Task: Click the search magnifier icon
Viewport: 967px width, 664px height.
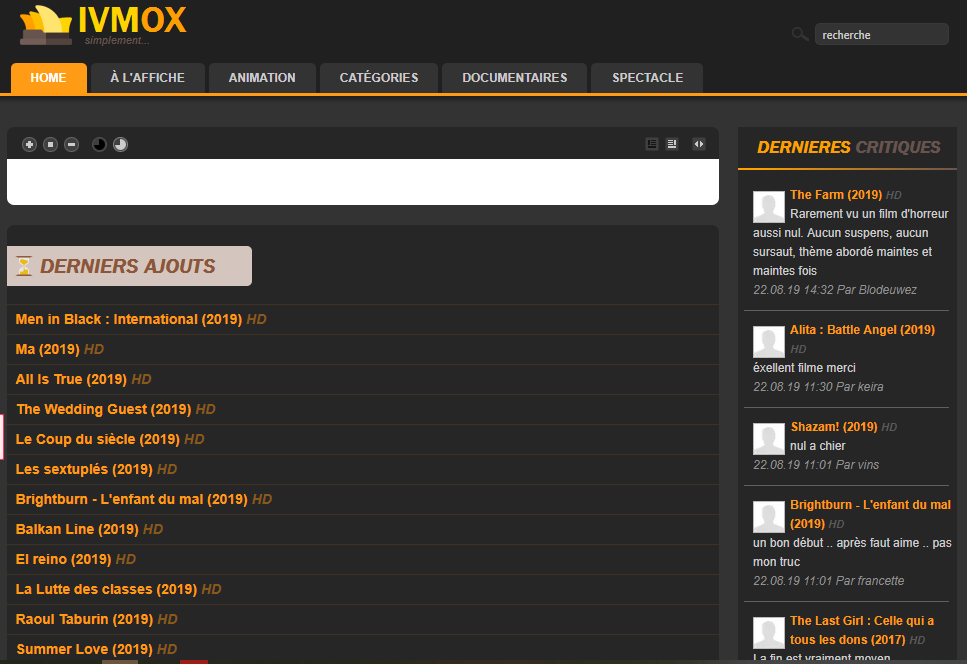Action: tap(800, 35)
